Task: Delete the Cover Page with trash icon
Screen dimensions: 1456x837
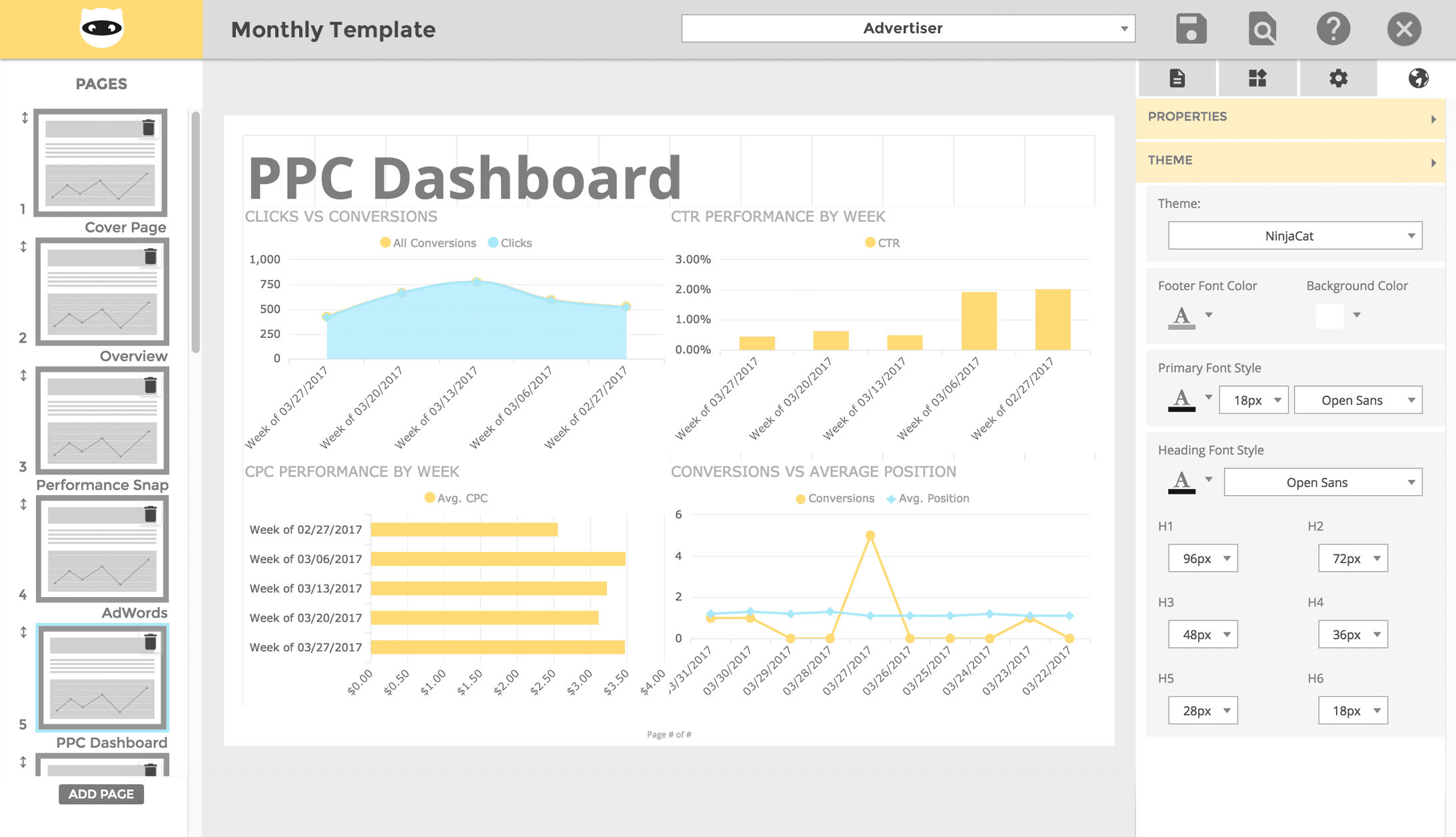Action: [149, 127]
